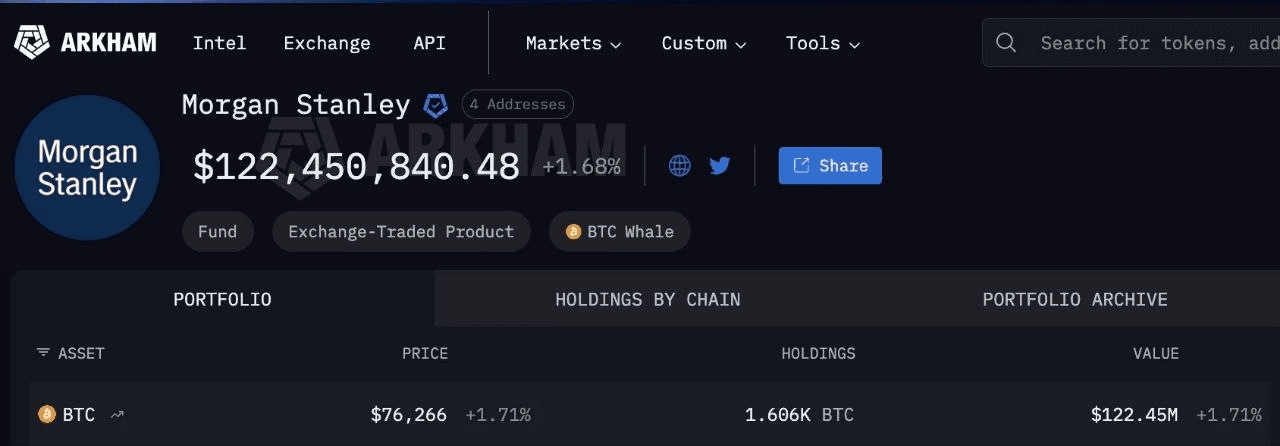Show the 4 Addresses badge
The height and width of the screenshot is (446, 1280).
click(517, 104)
